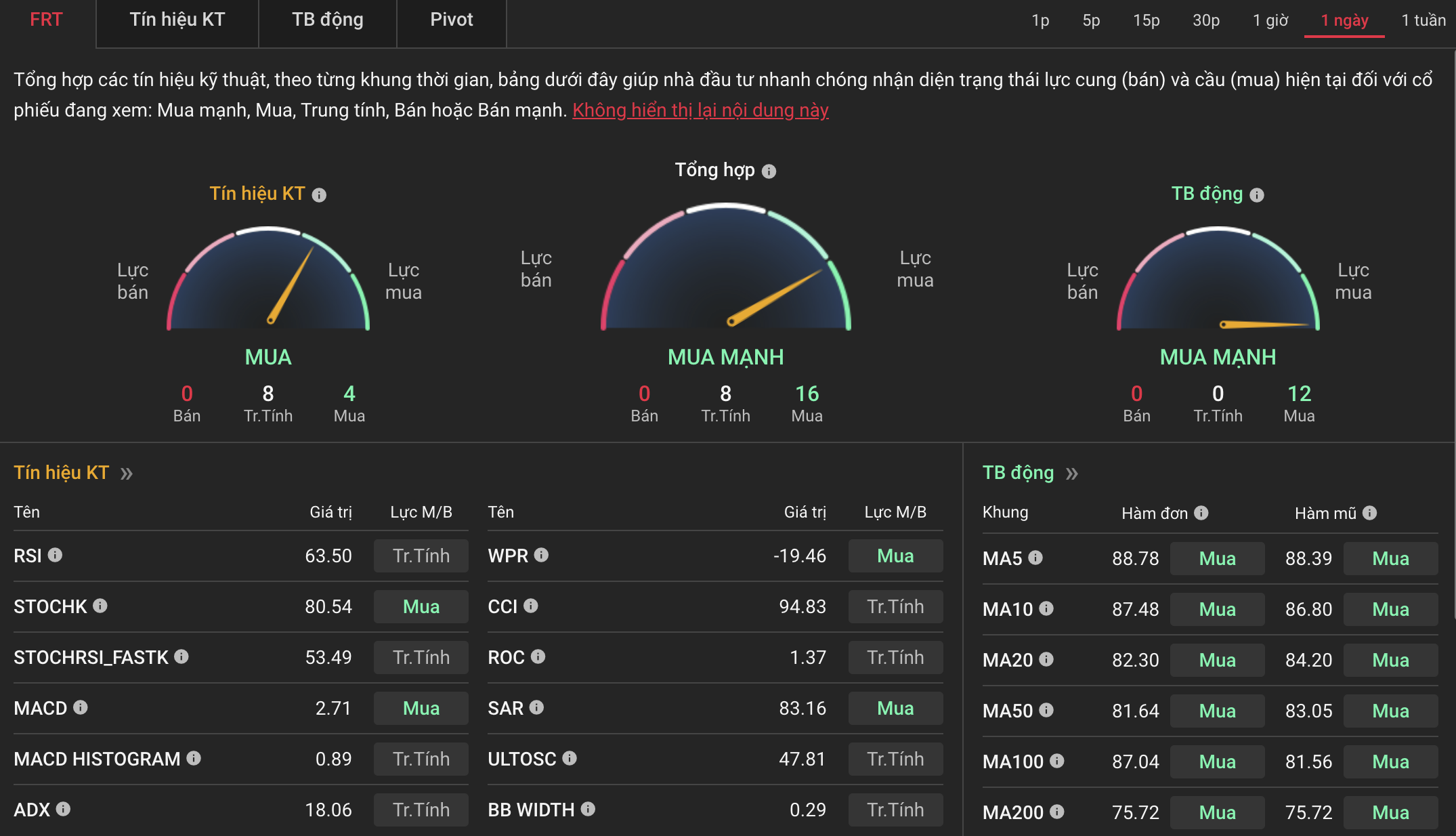Open MA20 info icon
Image resolution: width=1456 pixels, height=836 pixels.
(x=1046, y=659)
